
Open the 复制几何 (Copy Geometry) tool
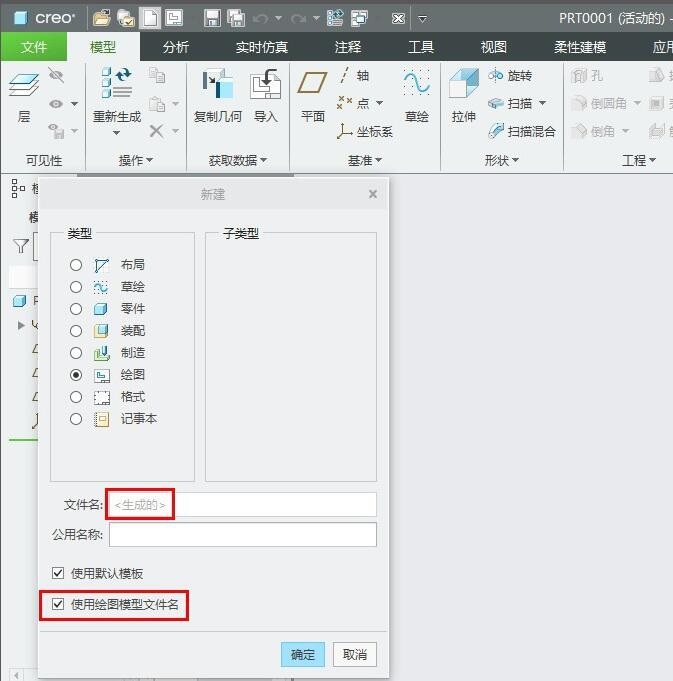coord(217,88)
